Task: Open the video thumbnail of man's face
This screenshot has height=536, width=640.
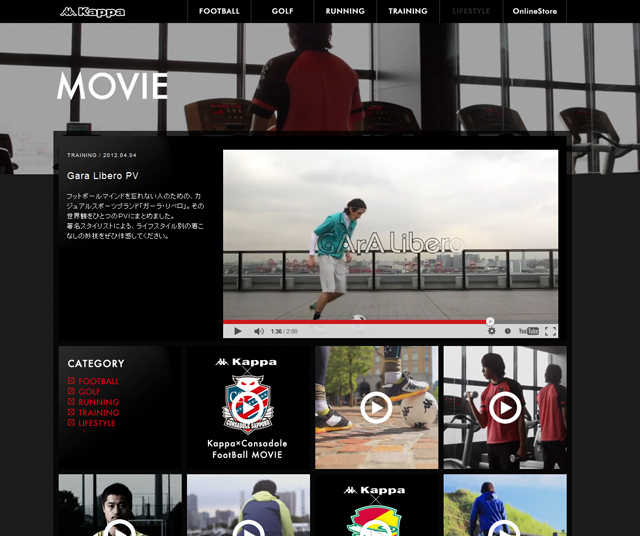Action: click(x=120, y=505)
